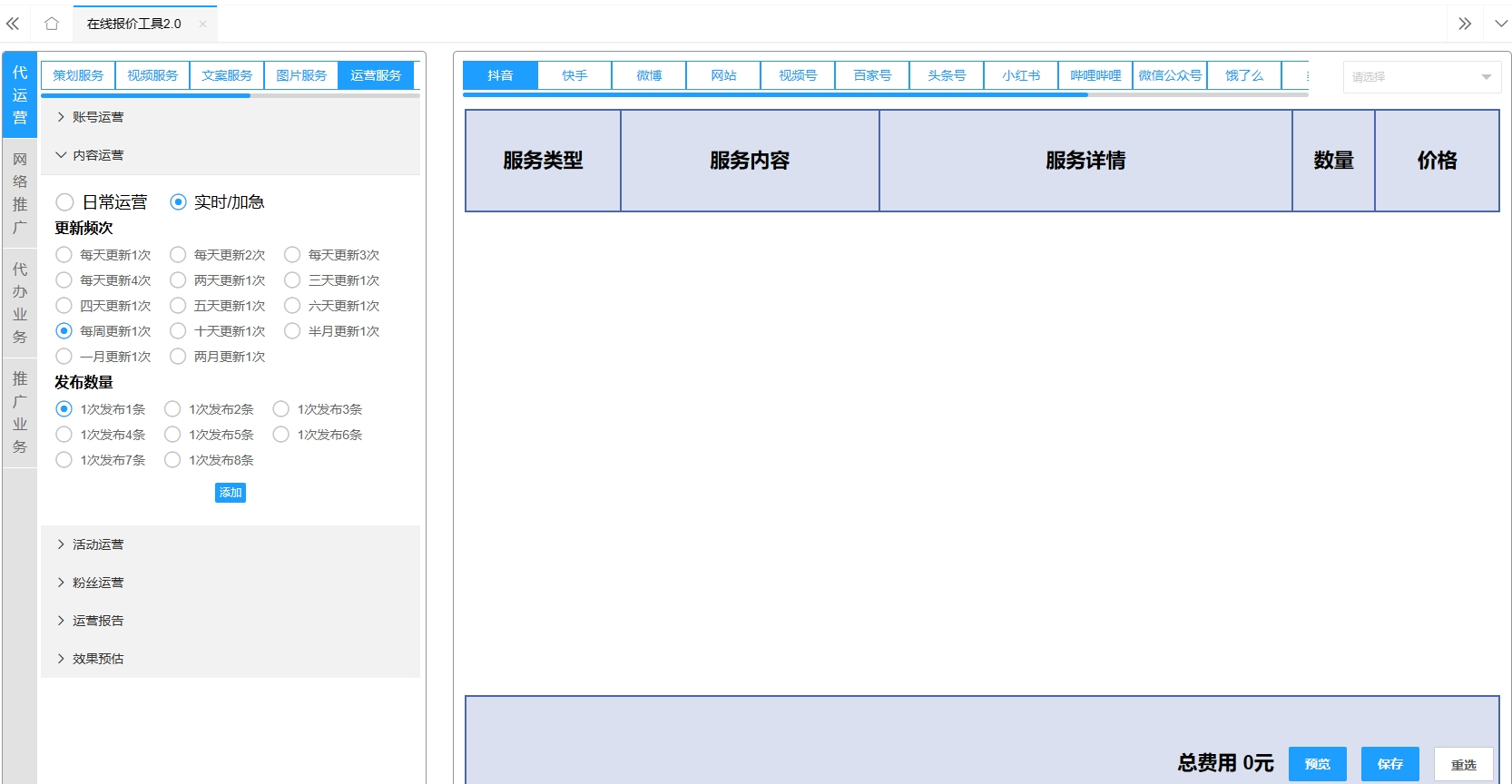Click the double left arrow collapse icon
The width and height of the screenshot is (1512, 784).
(x=13, y=24)
